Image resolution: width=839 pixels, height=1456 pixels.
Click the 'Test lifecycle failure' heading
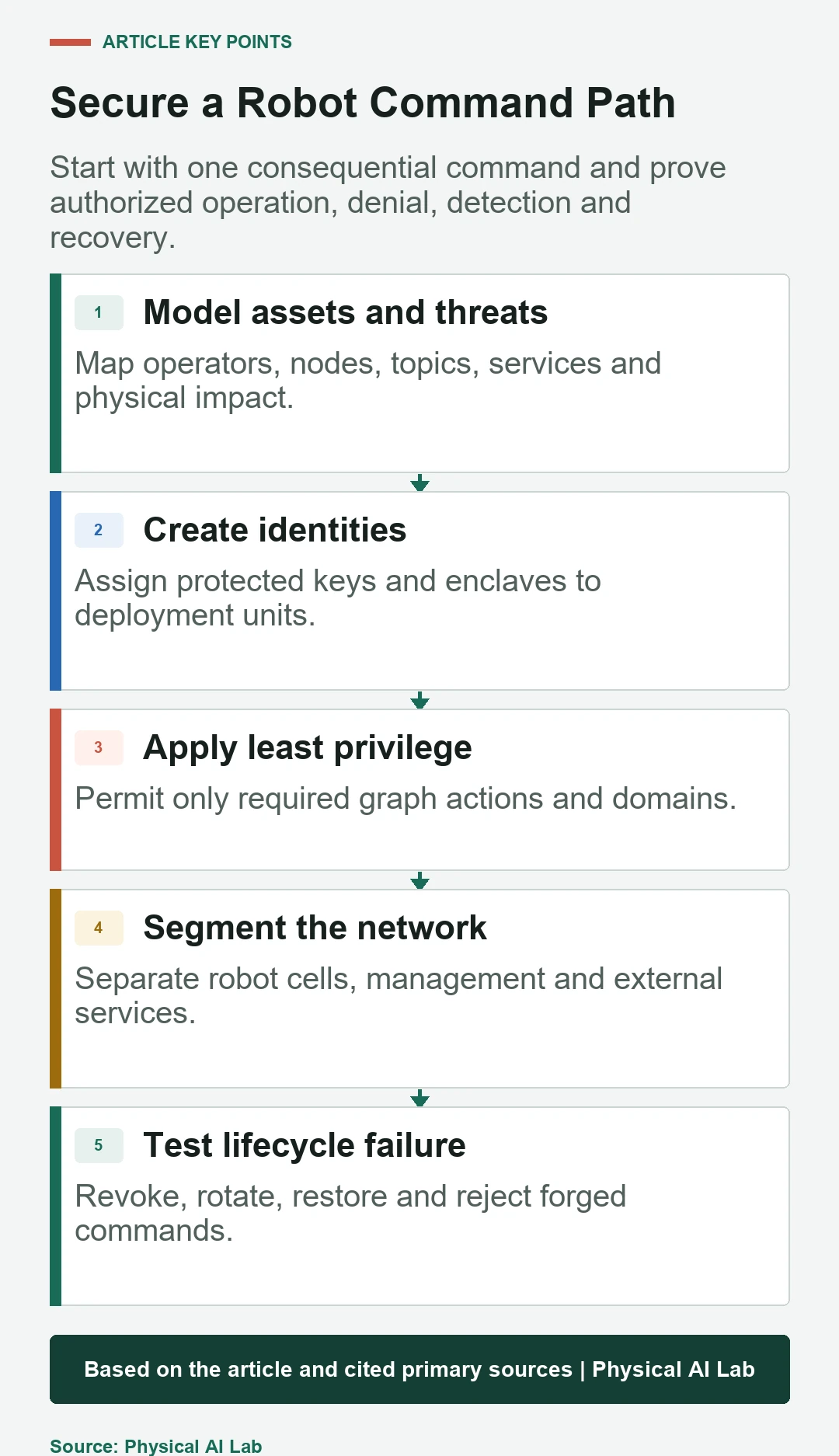coord(305,1145)
